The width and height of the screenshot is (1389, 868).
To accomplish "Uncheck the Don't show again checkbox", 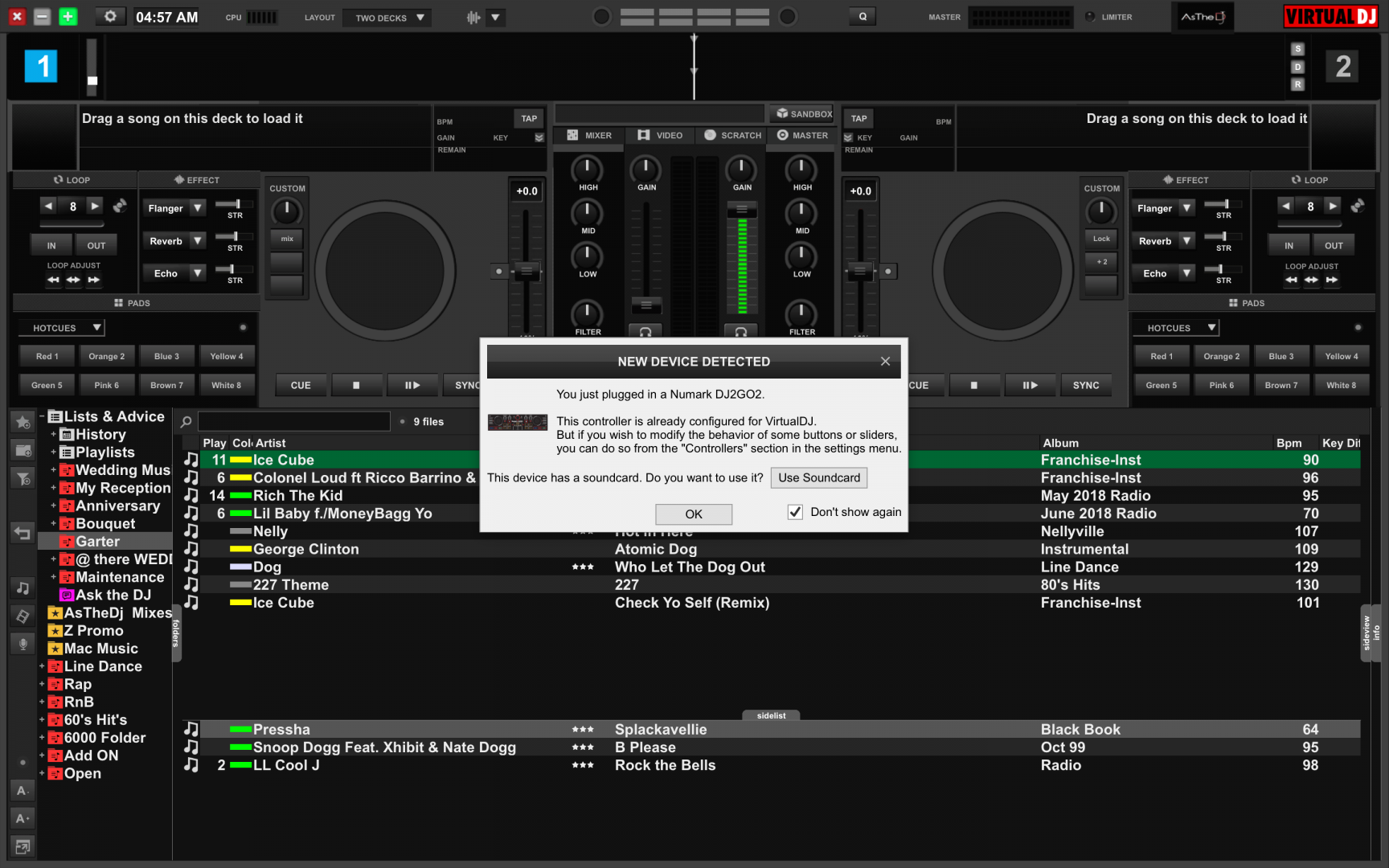I will [795, 512].
